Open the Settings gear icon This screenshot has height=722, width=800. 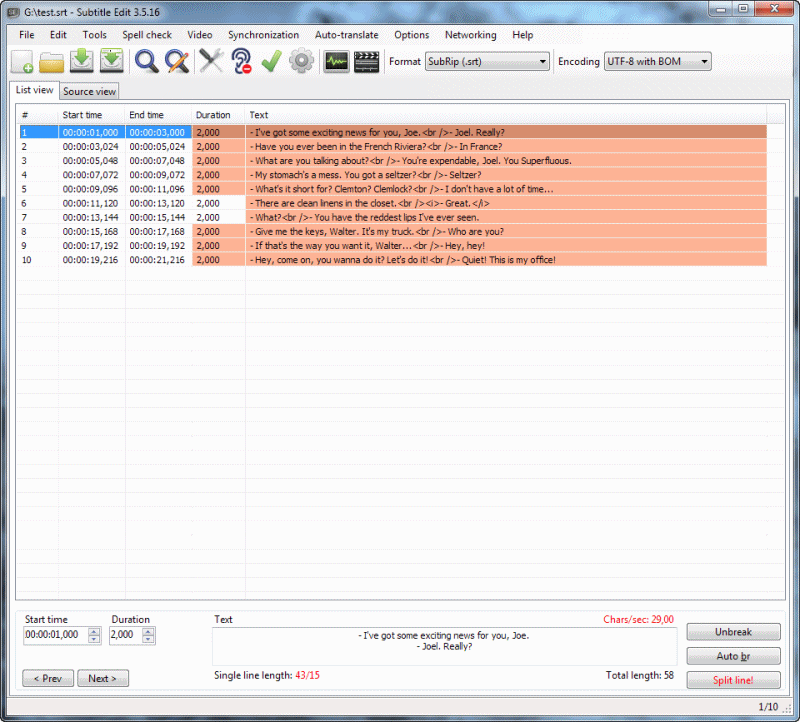coord(302,61)
